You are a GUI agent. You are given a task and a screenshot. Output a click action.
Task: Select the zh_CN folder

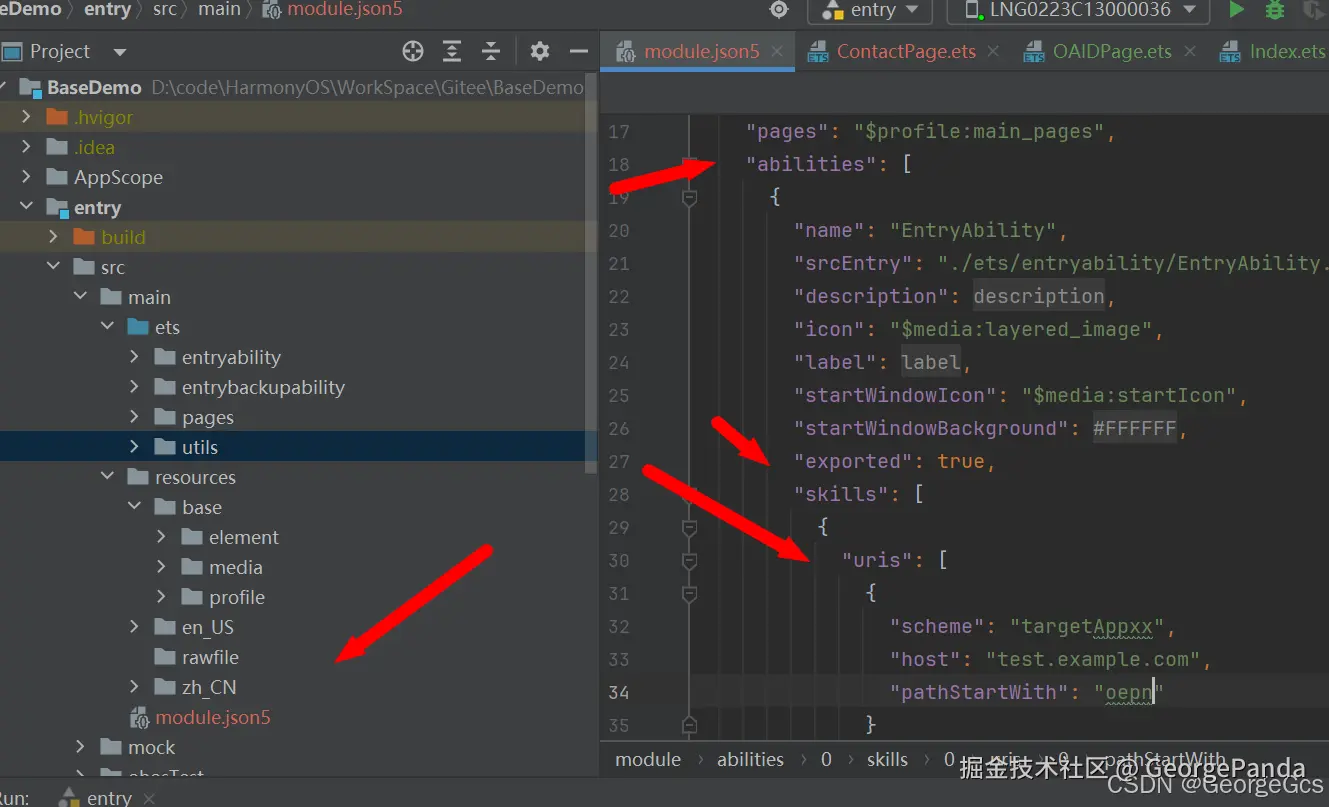click(x=208, y=687)
